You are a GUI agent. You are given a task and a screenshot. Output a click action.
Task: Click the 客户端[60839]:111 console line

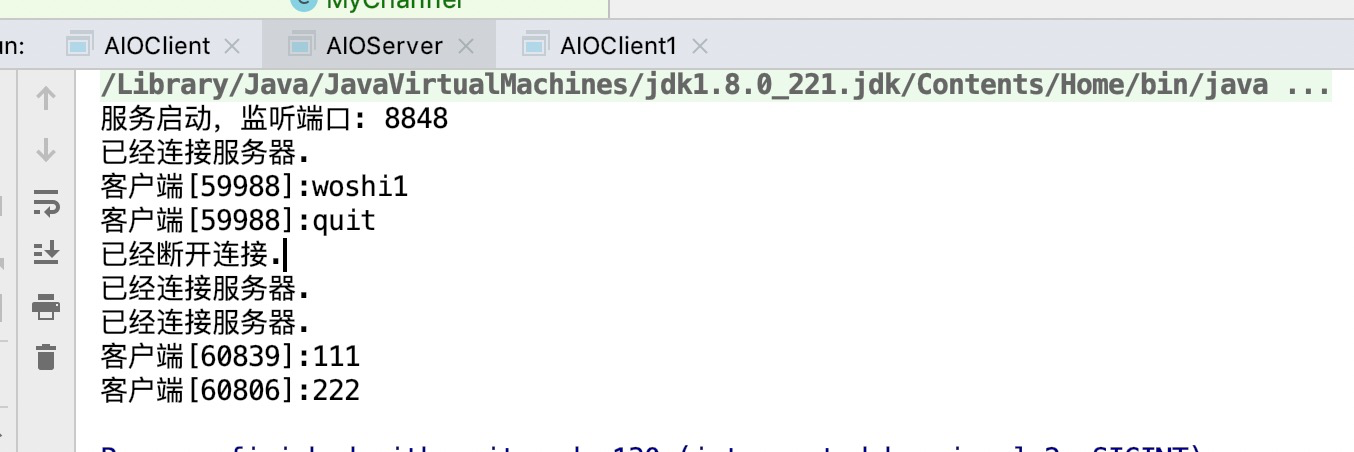pos(230,356)
